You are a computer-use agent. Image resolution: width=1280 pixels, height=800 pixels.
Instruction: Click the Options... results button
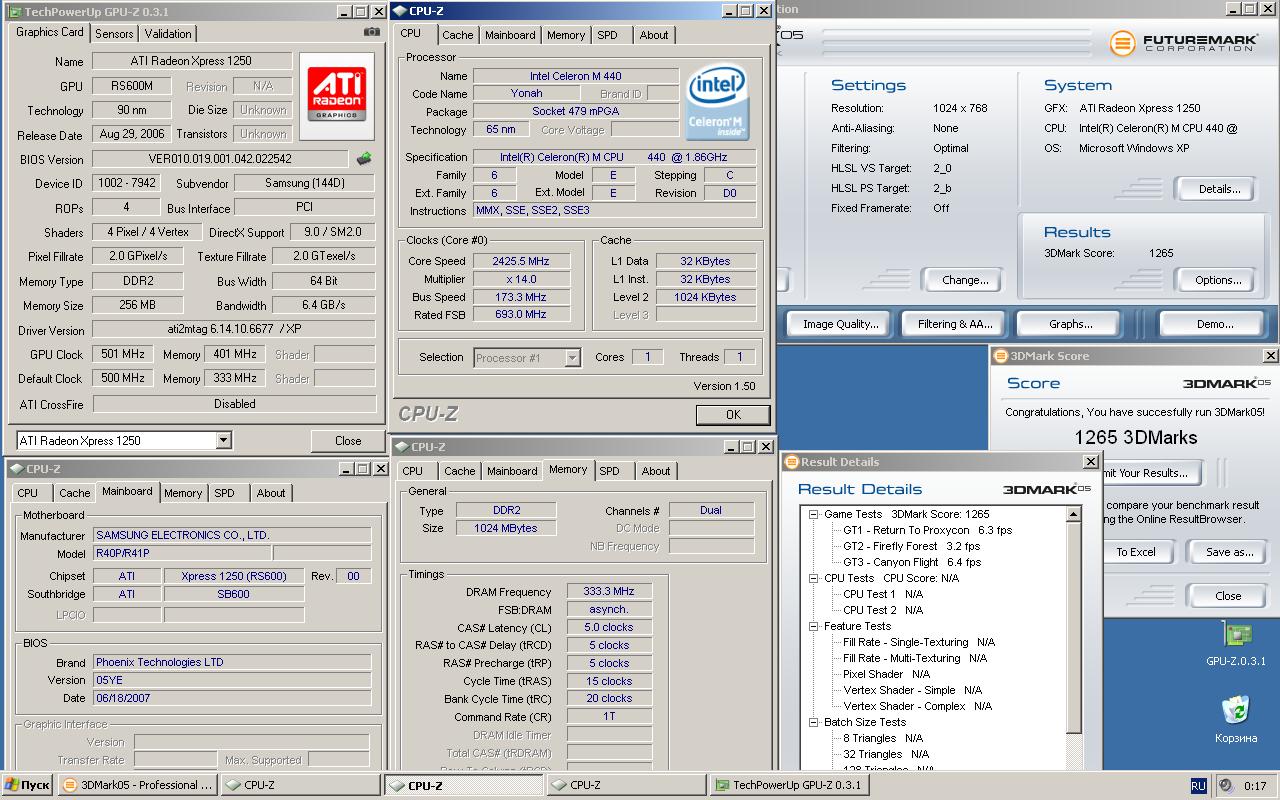pos(1218,280)
